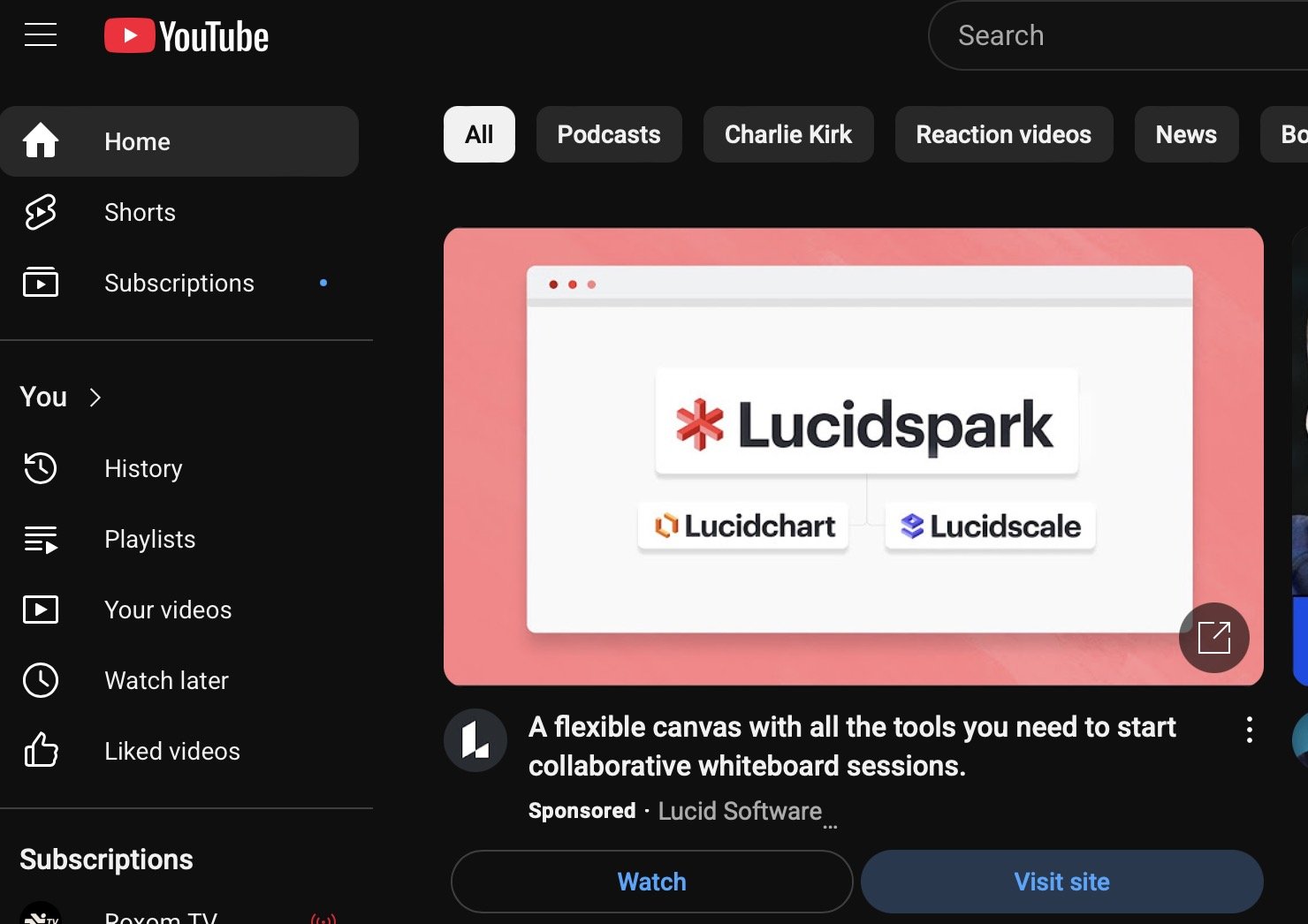The image size is (1308, 924).
Task: Open the History icon
Action: (x=40, y=468)
